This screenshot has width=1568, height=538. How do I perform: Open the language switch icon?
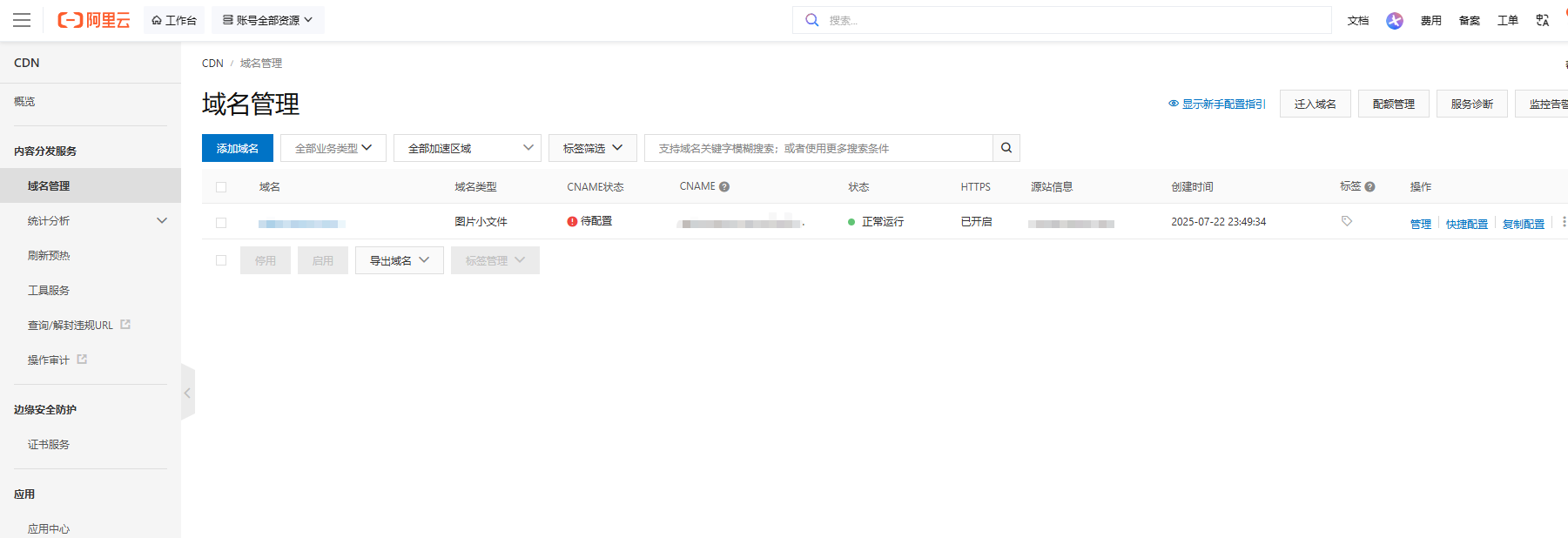[x=1543, y=20]
